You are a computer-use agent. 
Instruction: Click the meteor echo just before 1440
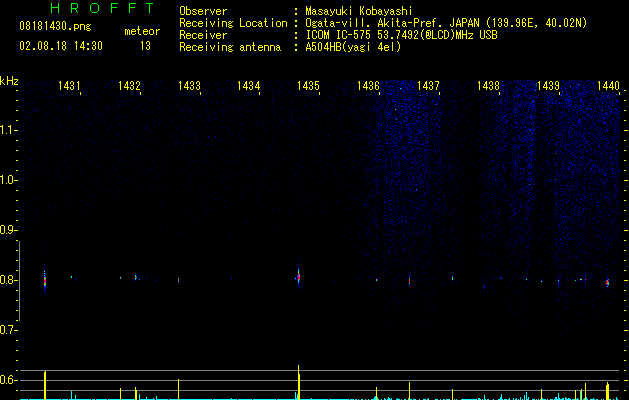click(607, 282)
